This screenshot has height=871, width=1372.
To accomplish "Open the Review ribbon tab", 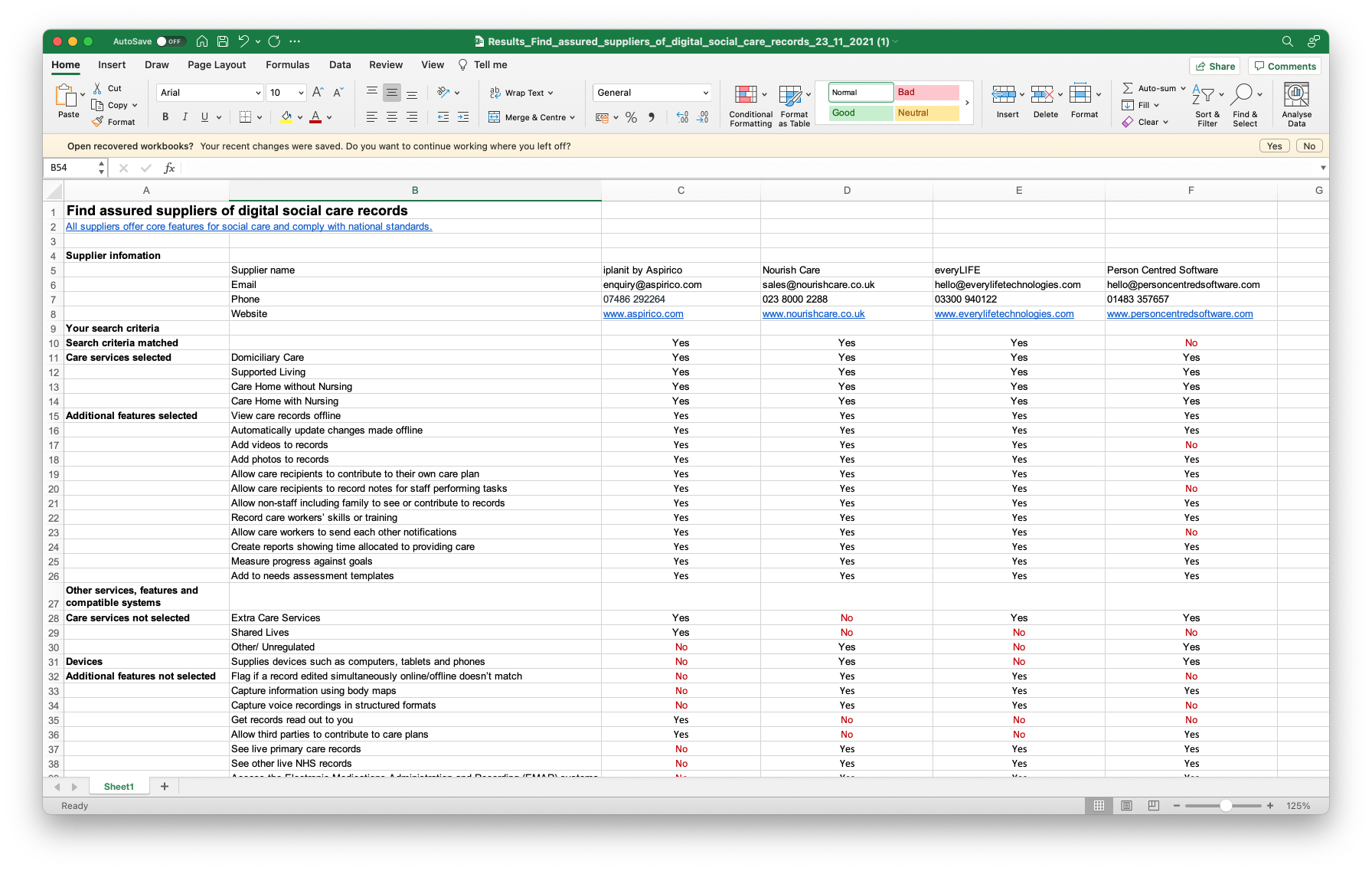I will [386, 65].
